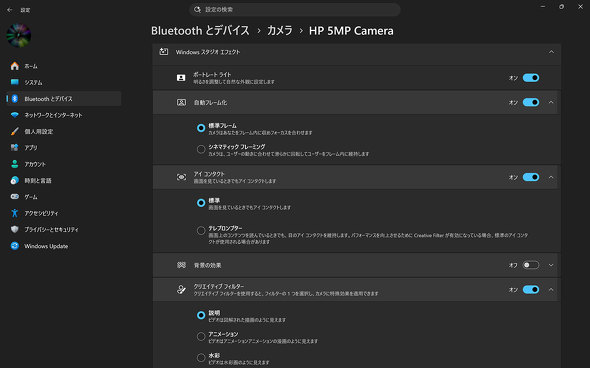This screenshot has width=590, height=368.
Task: Select アニメーション filter radio button
Action: (201, 336)
